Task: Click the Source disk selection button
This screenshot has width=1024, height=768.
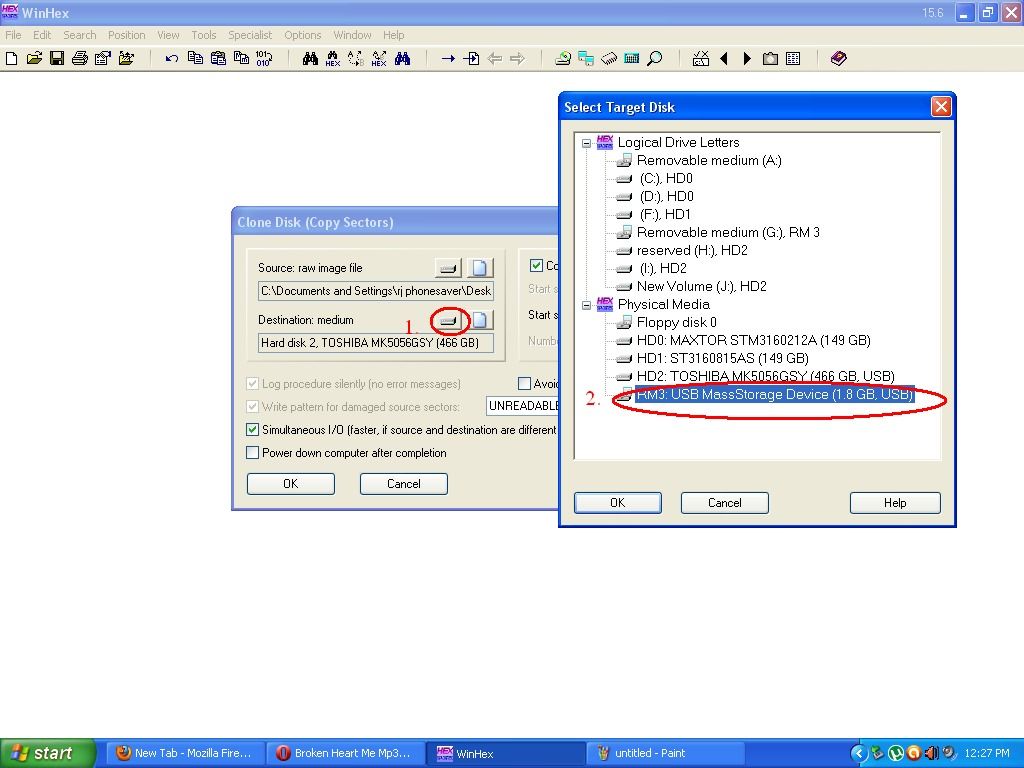Action: [x=448, y=268]
